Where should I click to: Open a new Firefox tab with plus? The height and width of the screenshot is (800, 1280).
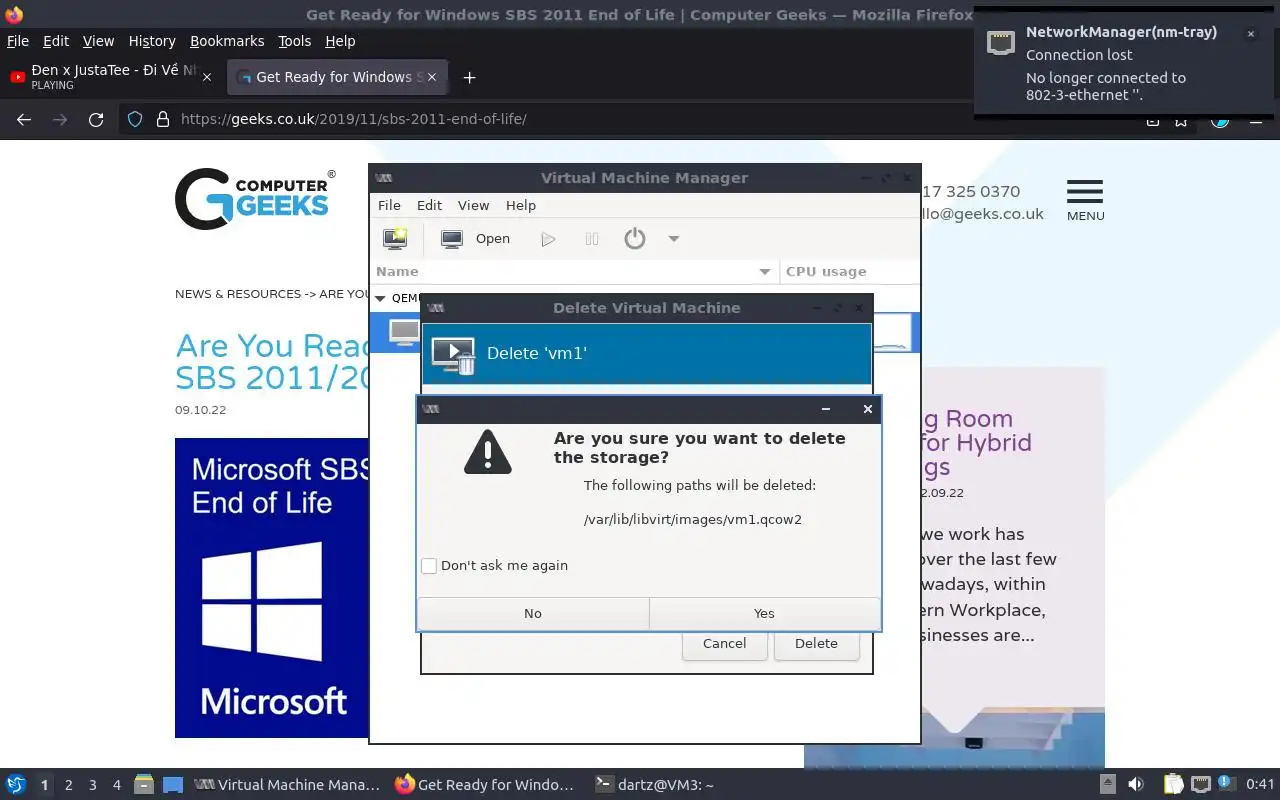pos(469,77)
